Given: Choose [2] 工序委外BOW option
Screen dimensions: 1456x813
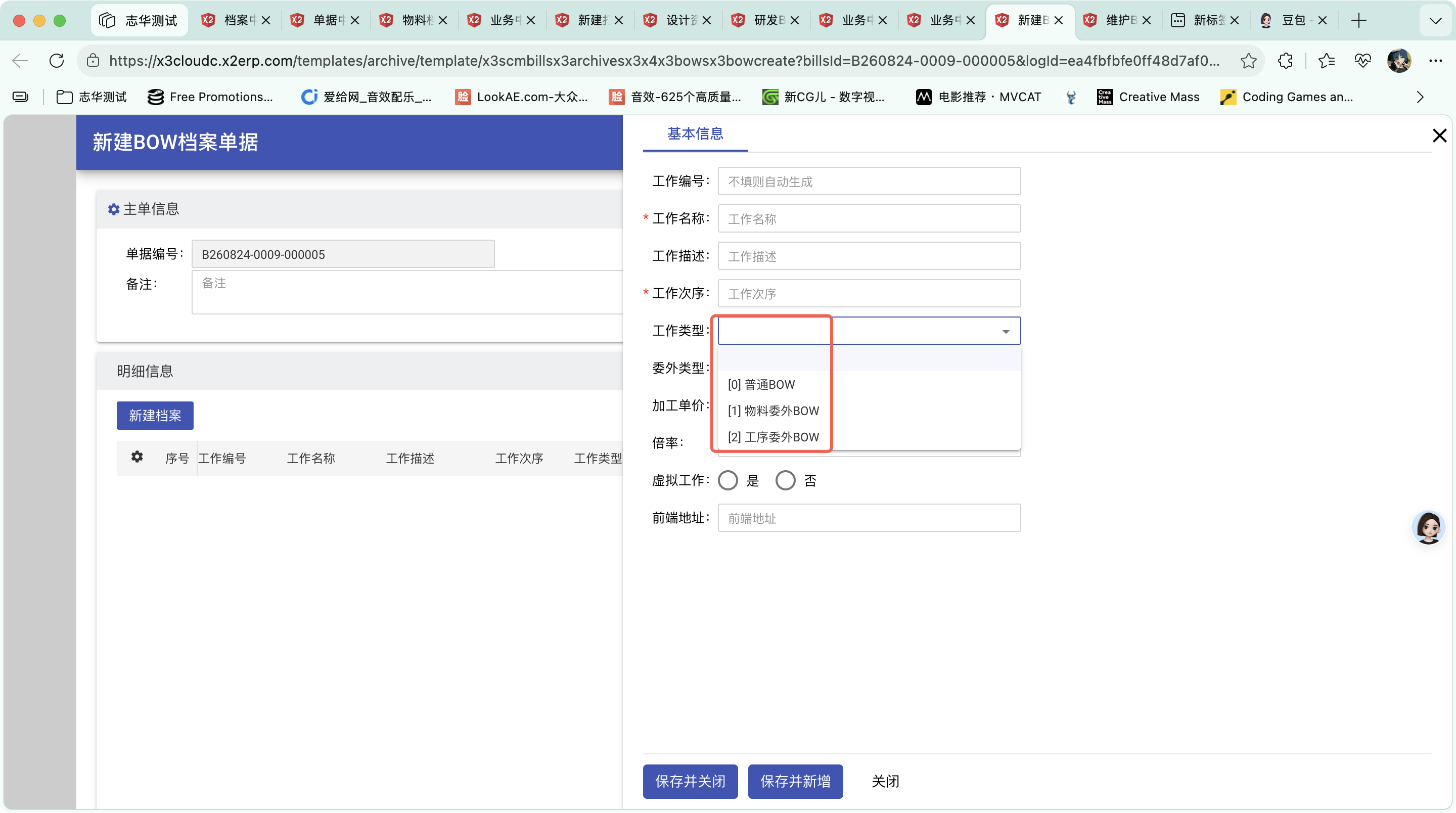Looking at the screenshot, I should pos(869,437).
